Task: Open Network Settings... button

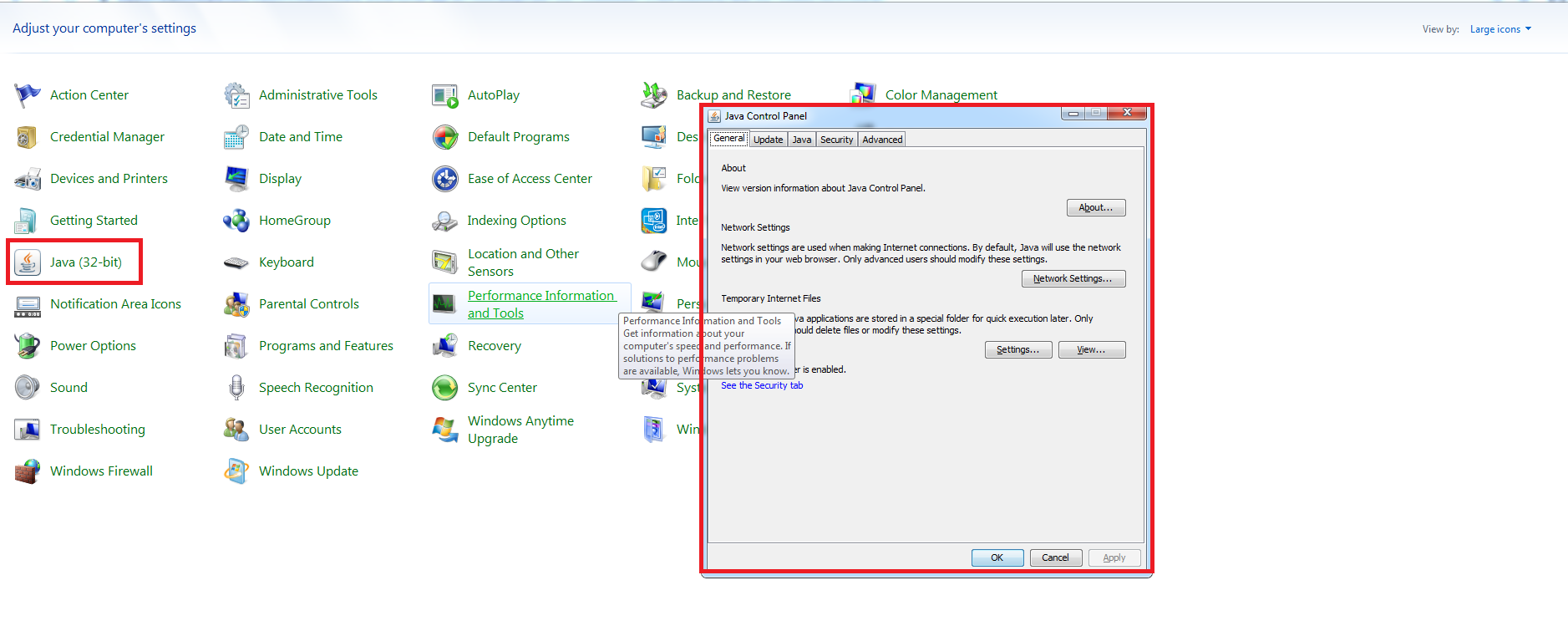Action: click(1073, 278)
